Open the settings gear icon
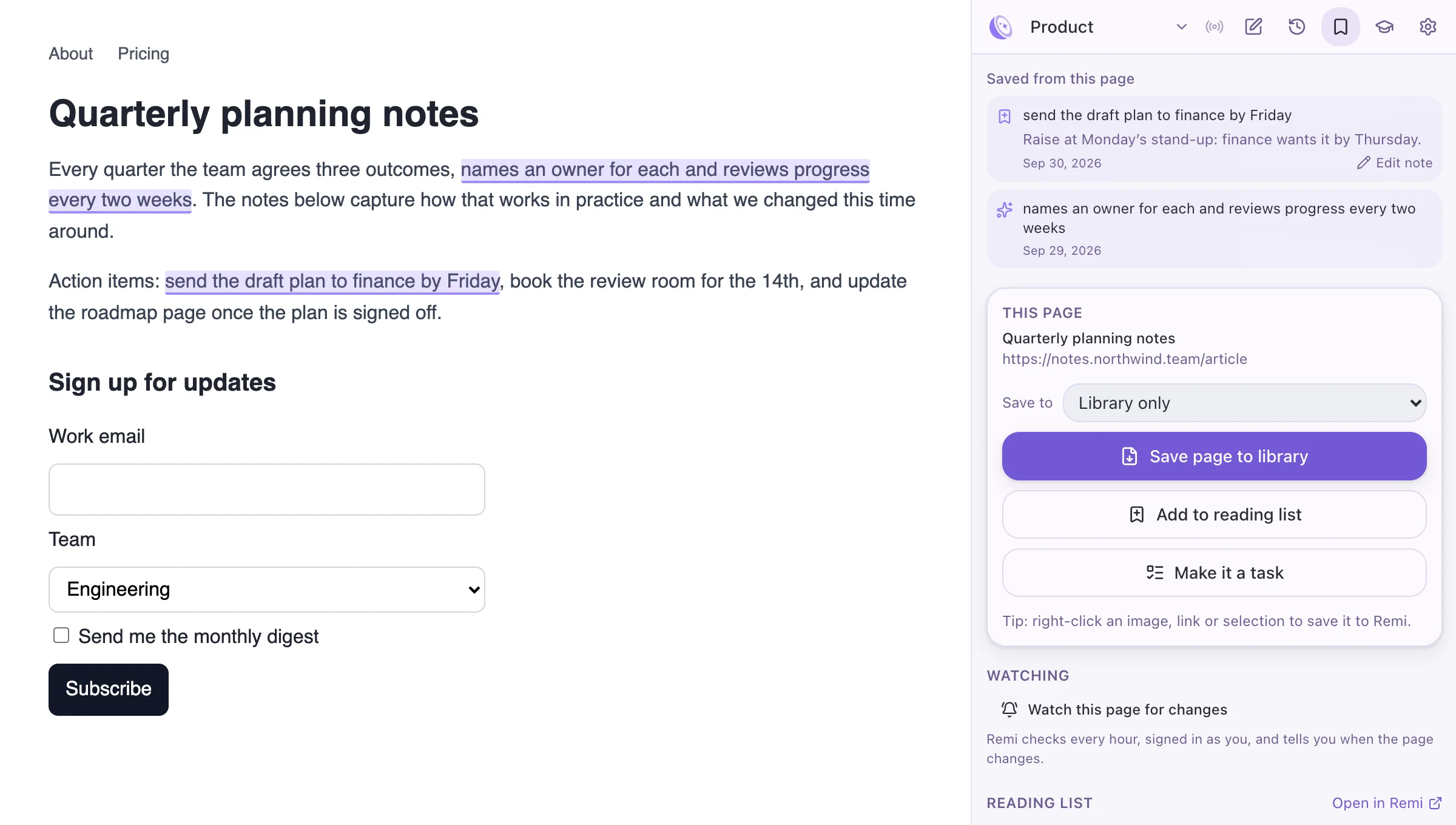The image size is (1456, 825). pyautogui.click(x=1428, y=27)
